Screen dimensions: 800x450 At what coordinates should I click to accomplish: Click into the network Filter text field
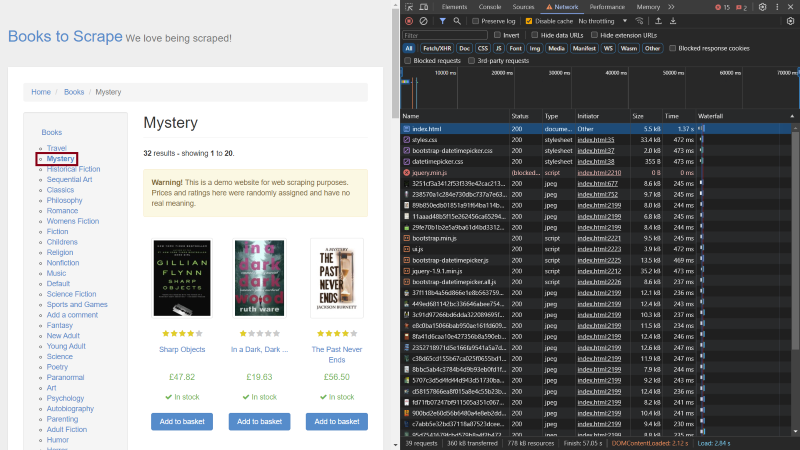pos(445,35)
